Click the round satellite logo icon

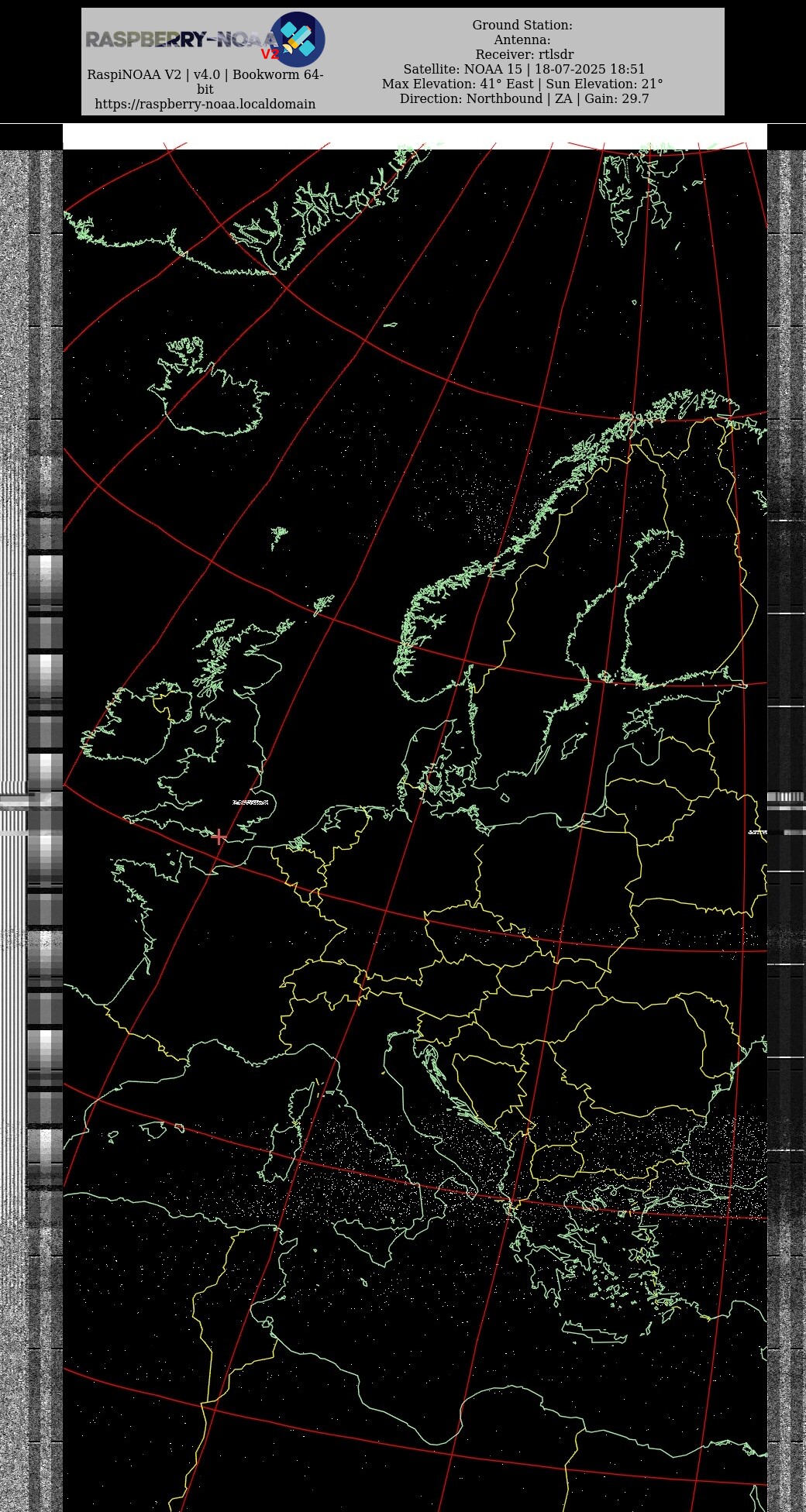click(298, 39)
